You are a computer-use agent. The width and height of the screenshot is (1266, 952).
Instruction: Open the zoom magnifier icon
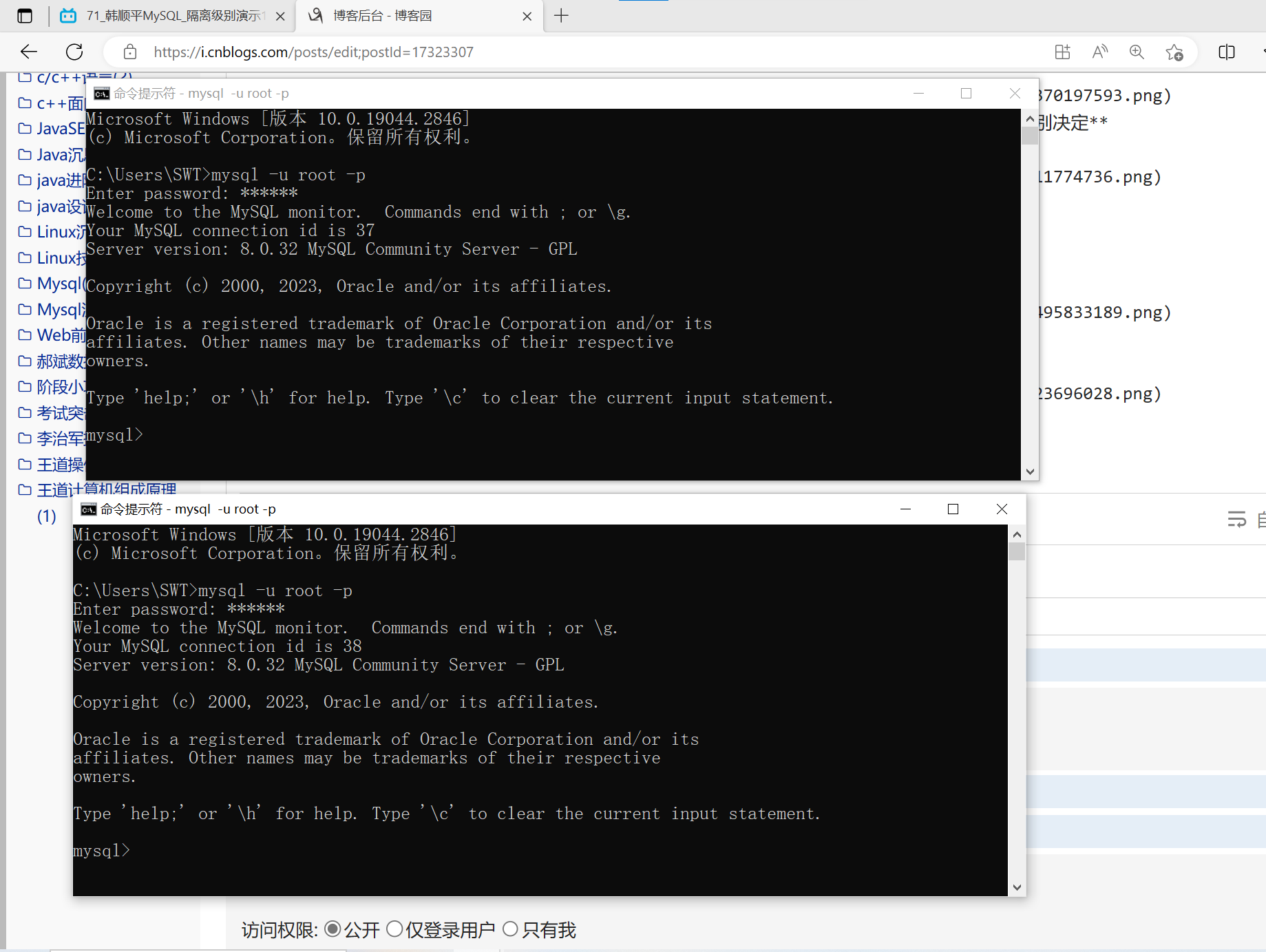tap(1137, 52)
